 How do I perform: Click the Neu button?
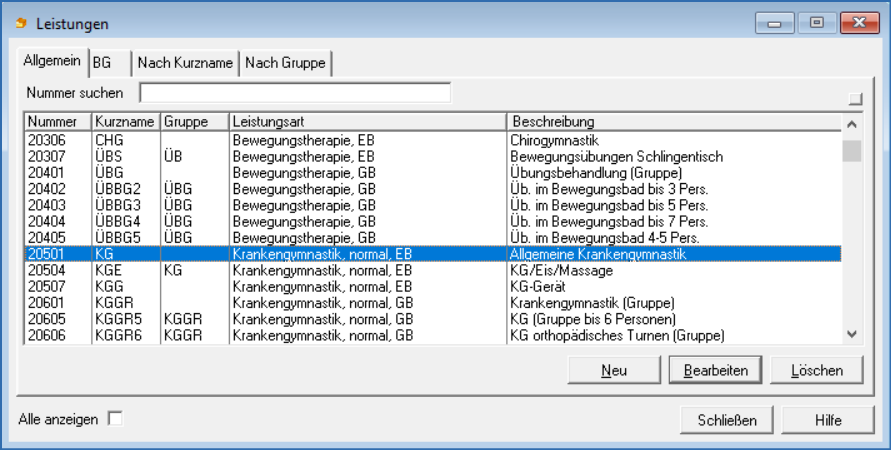(614, 370)
